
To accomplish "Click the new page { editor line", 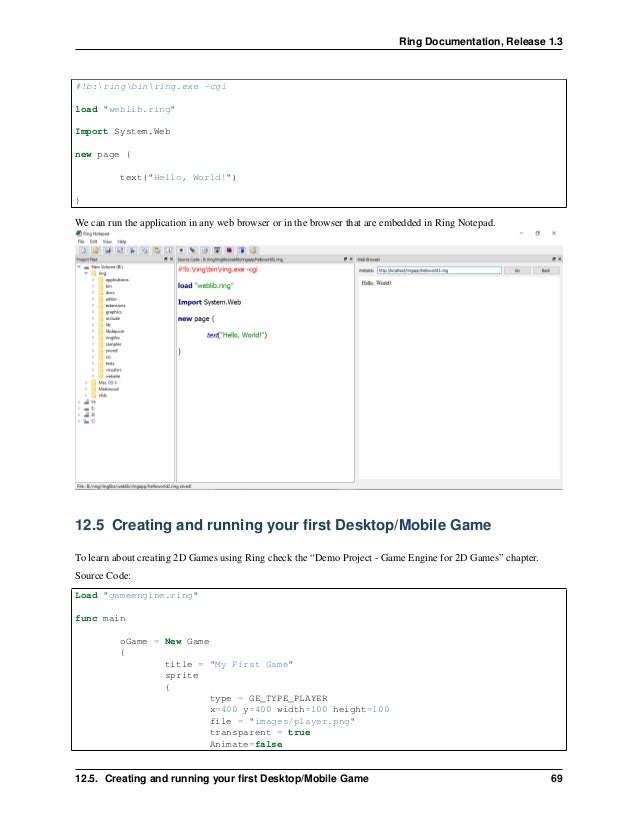I will (196, 319).
